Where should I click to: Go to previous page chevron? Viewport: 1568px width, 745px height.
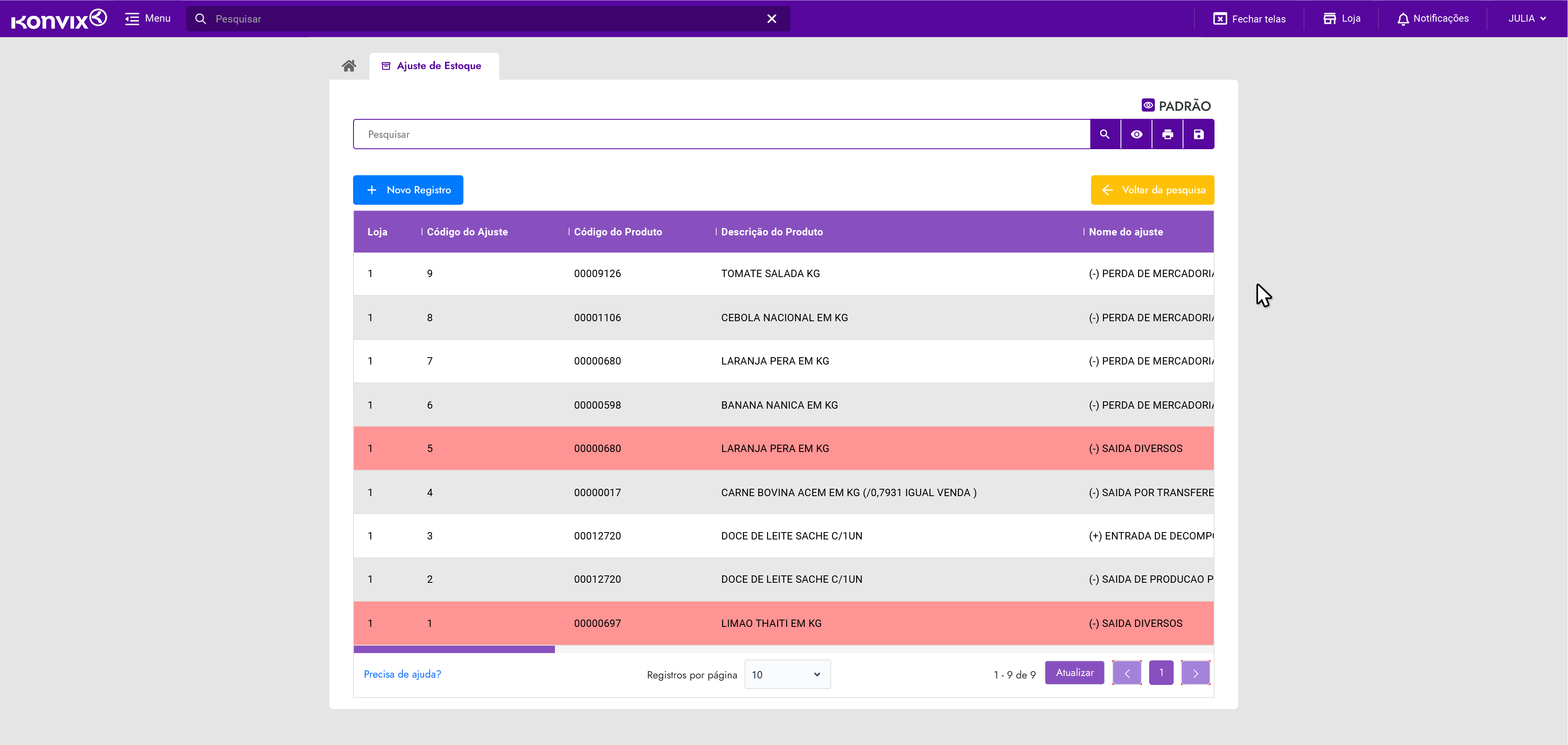click(x=1127, y=673)
